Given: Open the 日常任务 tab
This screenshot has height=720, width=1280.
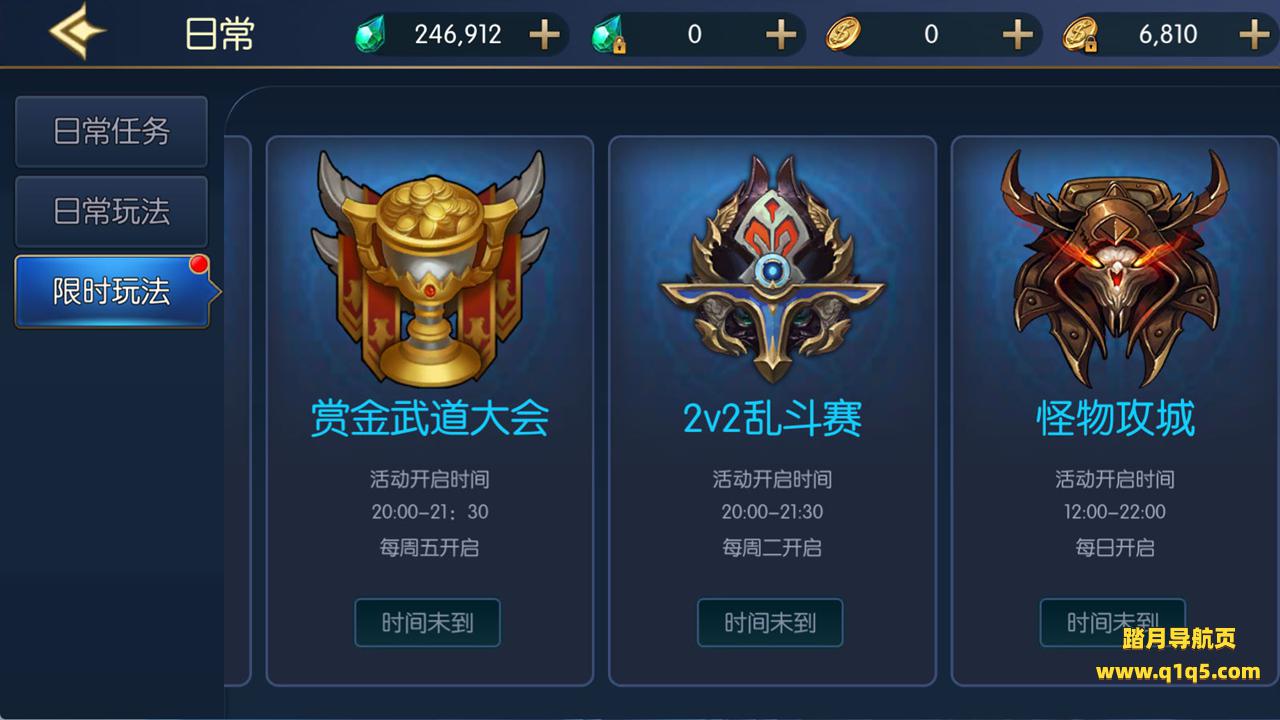Looking at the screenshot, I should click(111, 131).
